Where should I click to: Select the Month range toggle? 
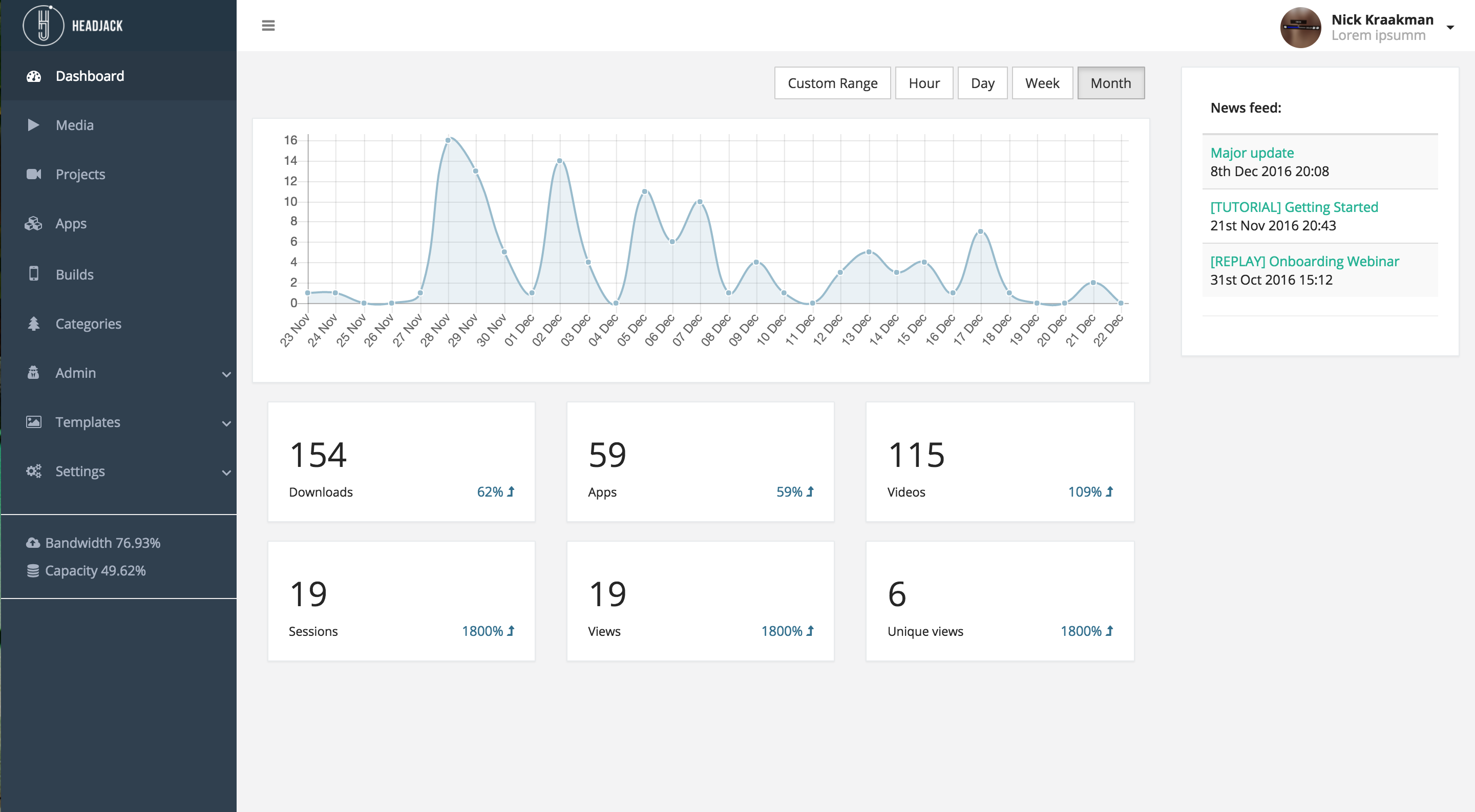[1110, 83]
